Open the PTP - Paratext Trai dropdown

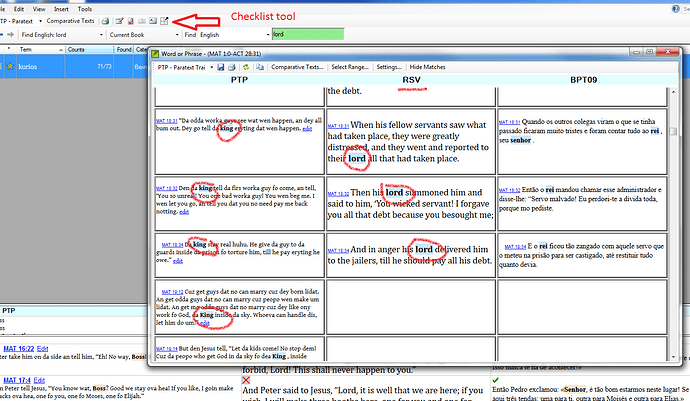click(212, 67)
